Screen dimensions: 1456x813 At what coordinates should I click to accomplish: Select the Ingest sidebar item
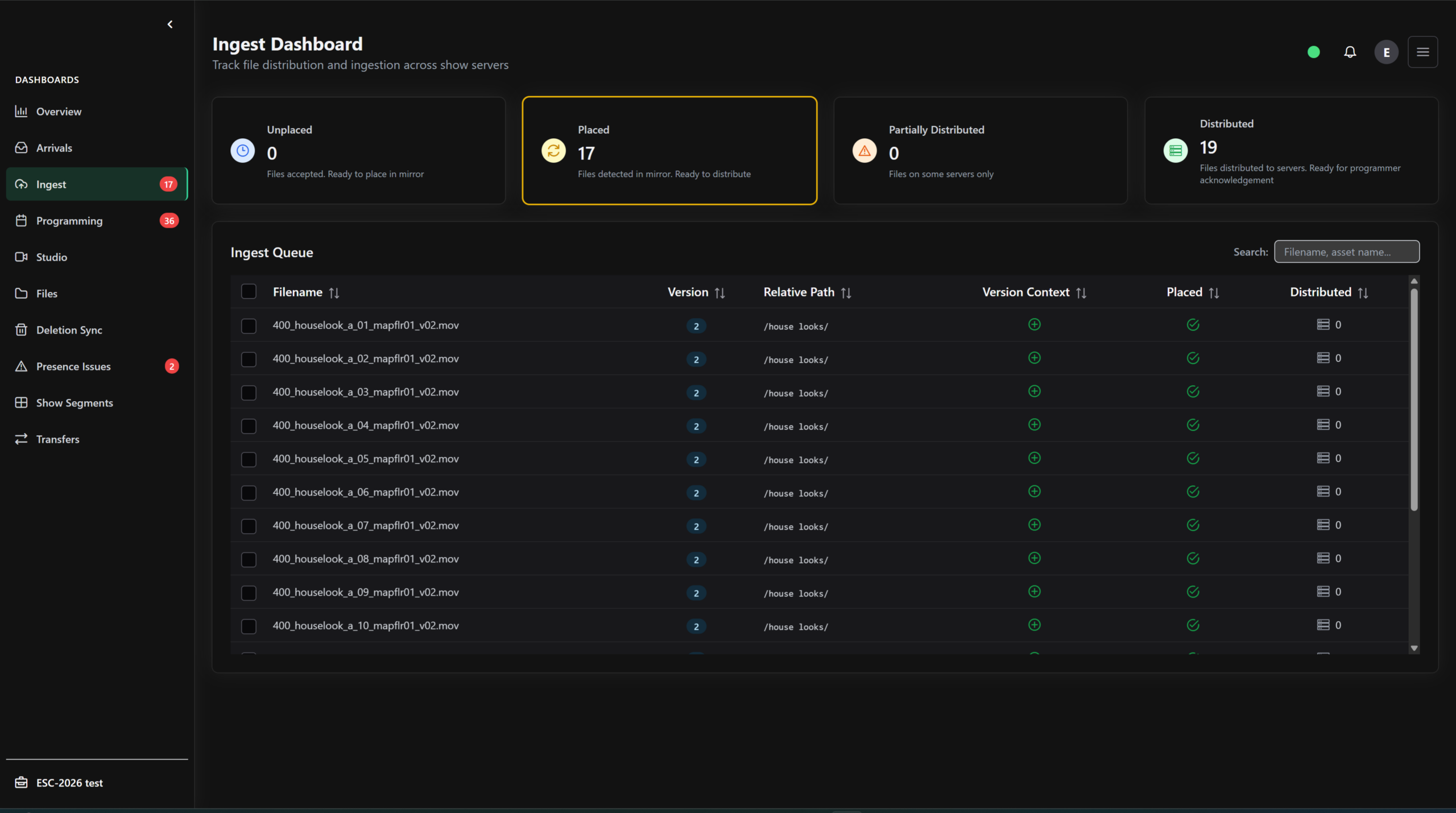pyautogui.click(x=97, y=184)
